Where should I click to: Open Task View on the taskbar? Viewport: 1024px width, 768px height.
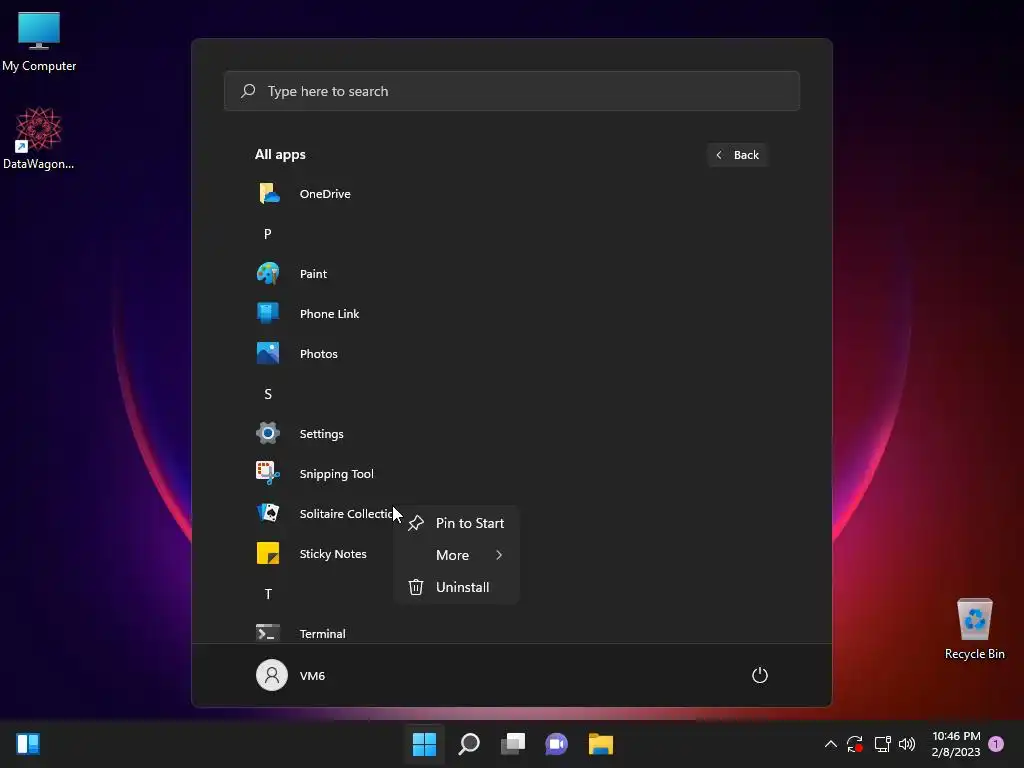point(513,744)
